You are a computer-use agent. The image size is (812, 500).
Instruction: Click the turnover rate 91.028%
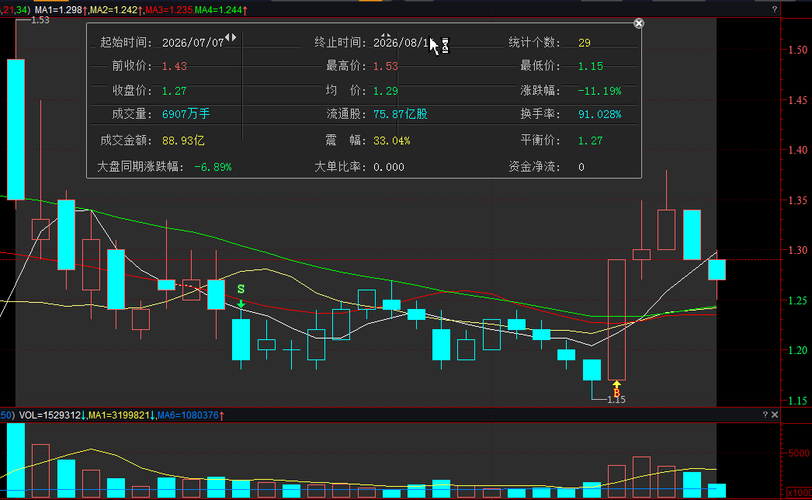click(x=600, y=114)
